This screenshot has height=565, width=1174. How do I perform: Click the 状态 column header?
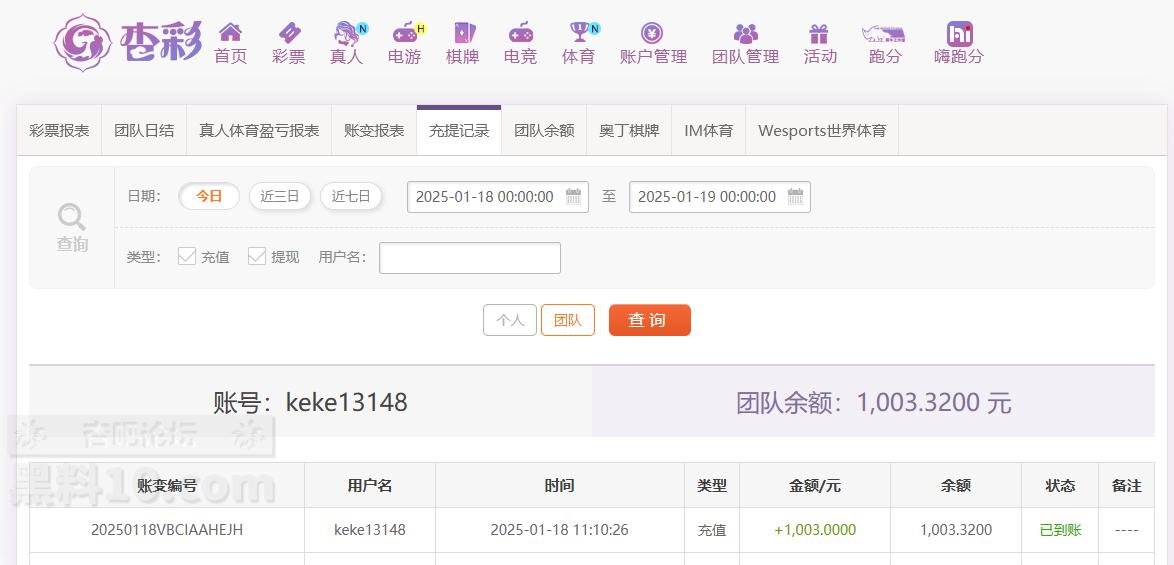1060,486
